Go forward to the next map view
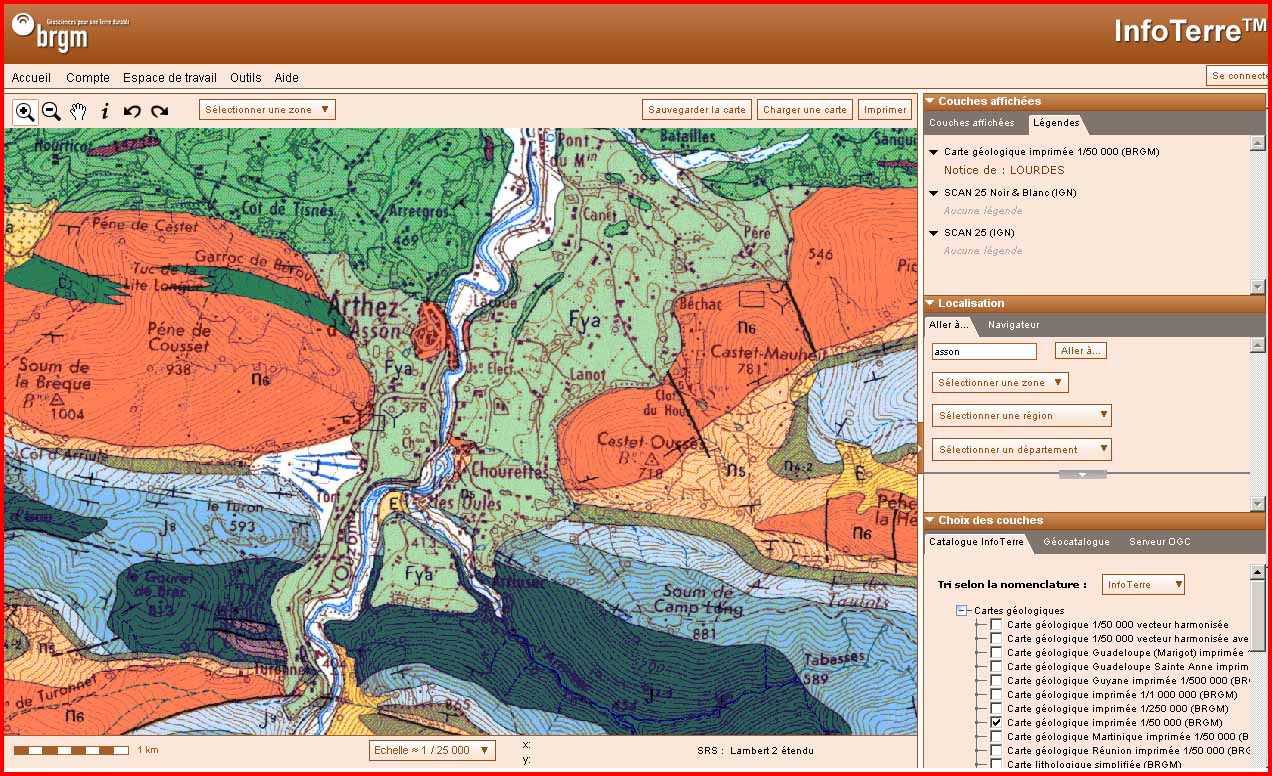 coord(159,111)
